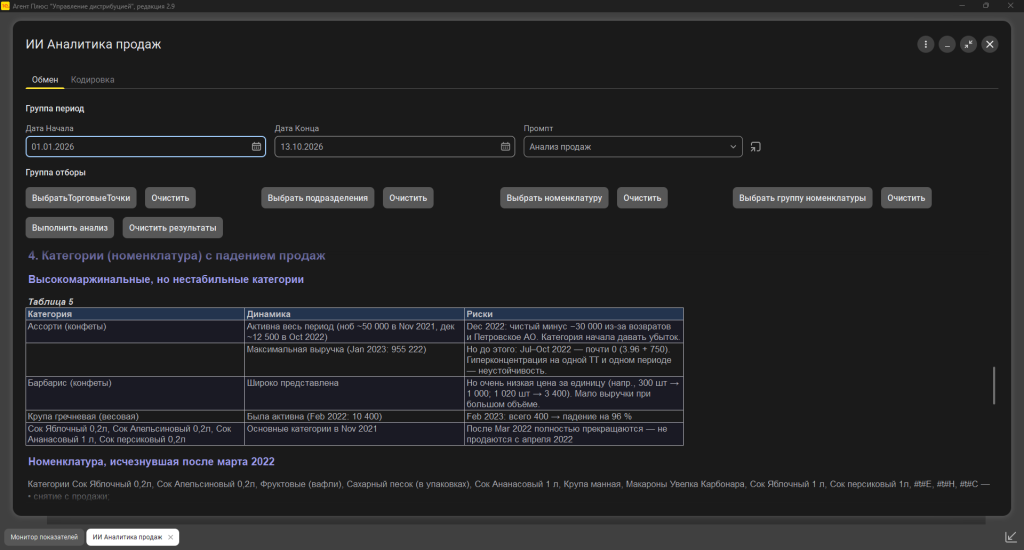This screenshot has width=1024, height=550.
Task: Click ВыбратьТорговыеТочки button
Action: pos(81,198)
